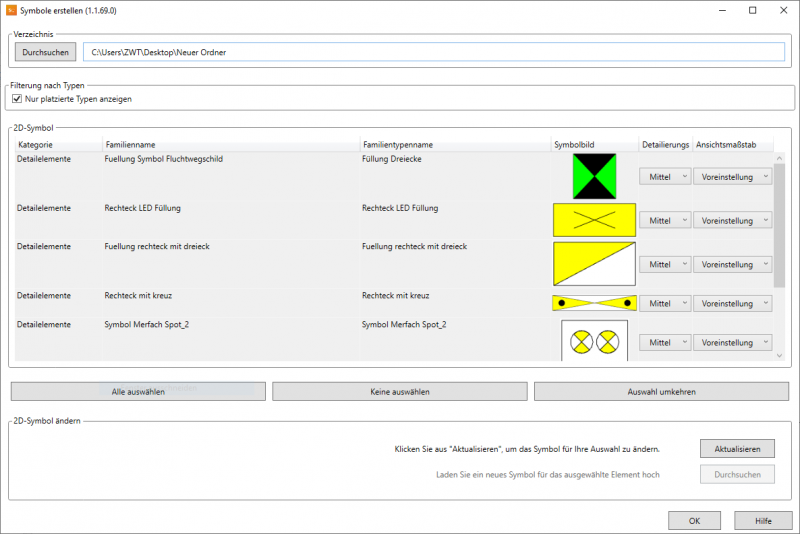The width and height of the screenshot is (800, 534).
Task: Open Detailierungsgrad dropdown for Fuelling Symbol Fluchtwegschild
Action: pyautogui.click(x=665, y=176)
